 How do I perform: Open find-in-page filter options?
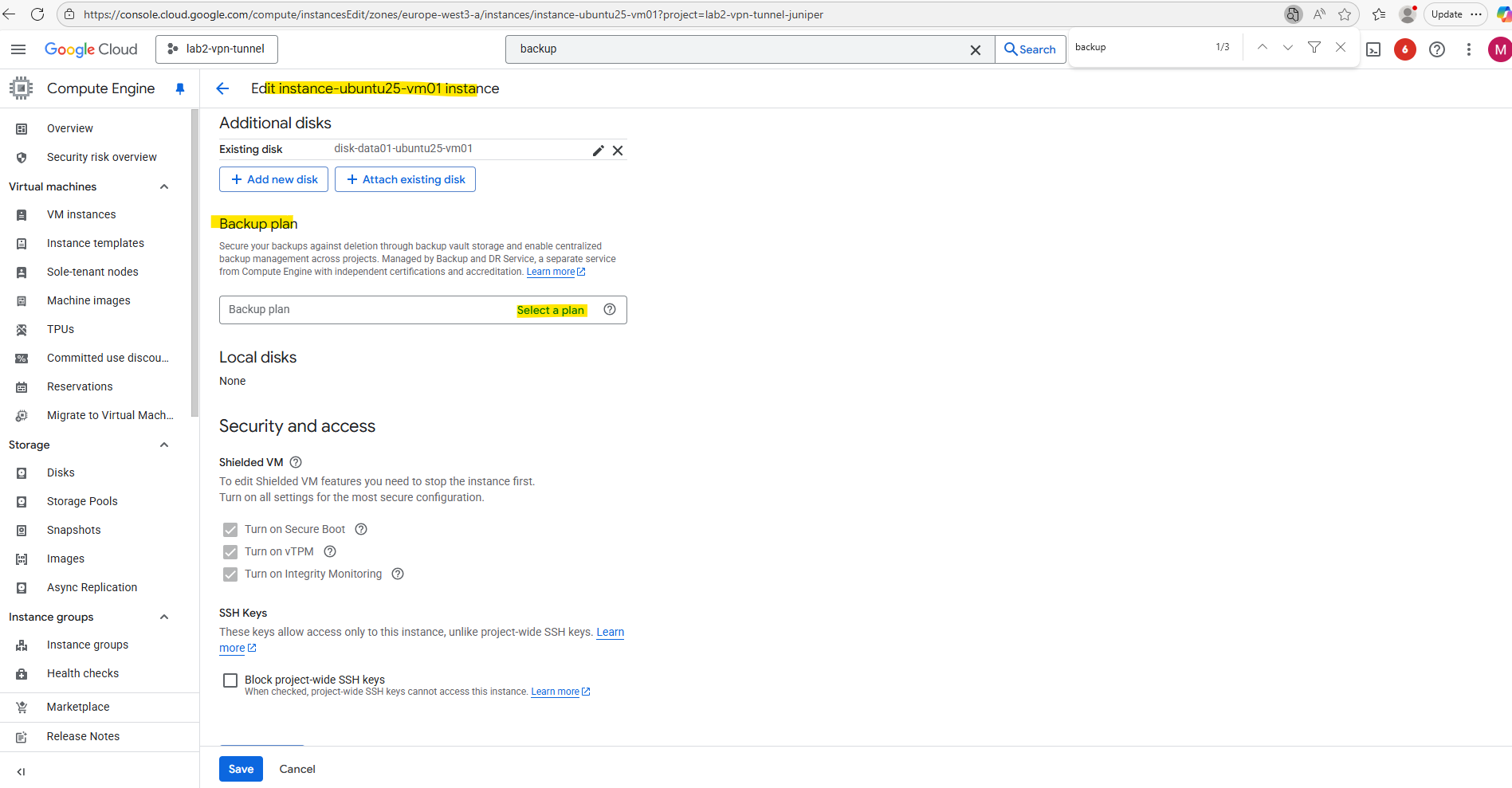(x=1314, y=47)
